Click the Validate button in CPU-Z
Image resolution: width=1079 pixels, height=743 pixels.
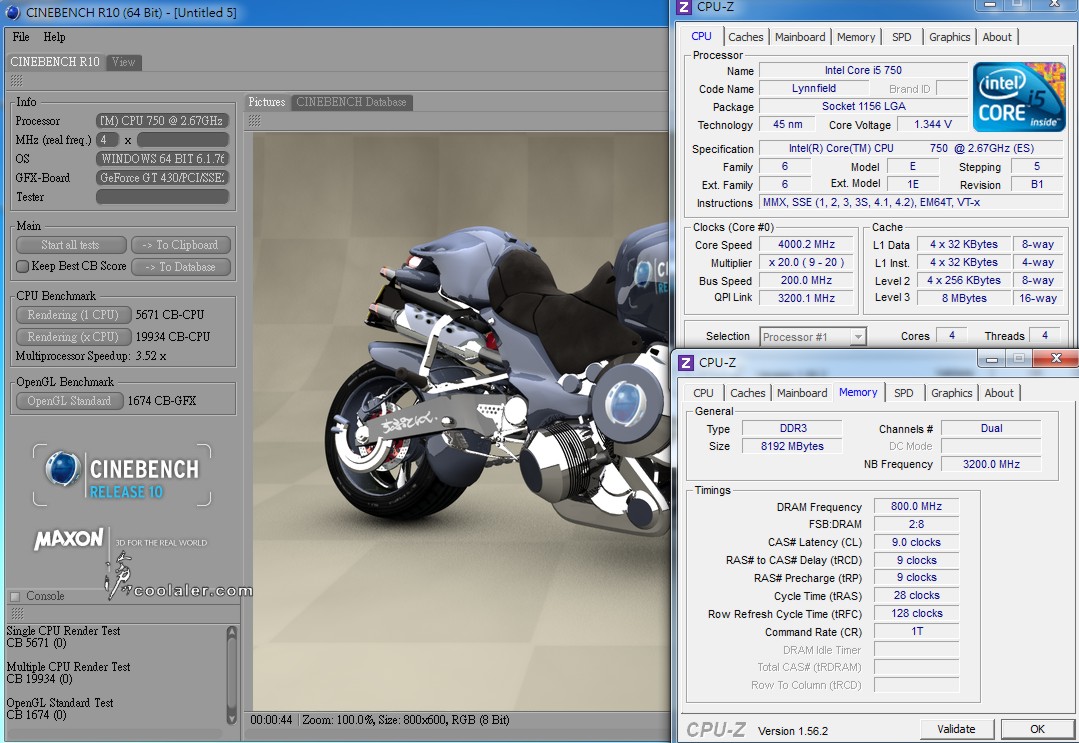pos(957,729)
